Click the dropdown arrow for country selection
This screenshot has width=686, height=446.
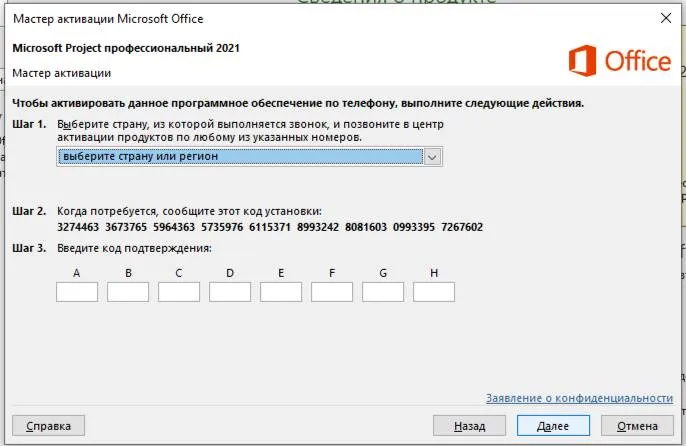coord(432,157)
